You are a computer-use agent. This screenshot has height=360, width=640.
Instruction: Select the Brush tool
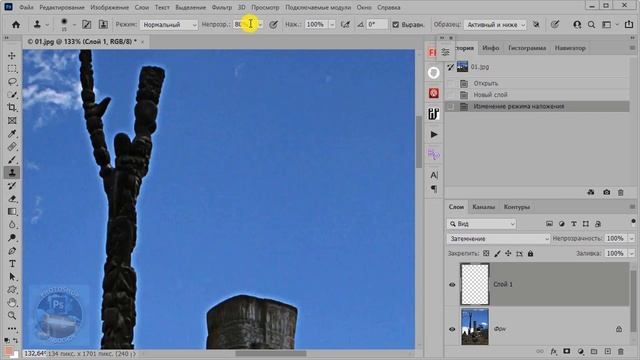12,160
